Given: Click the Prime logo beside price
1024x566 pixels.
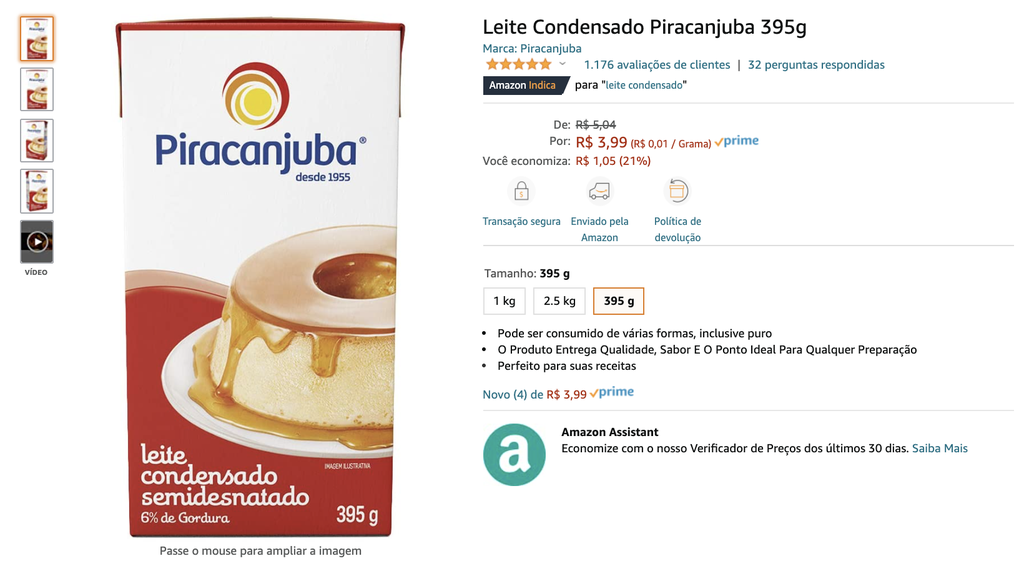Looking at the screenshot, I should click(x=737, y=141).
